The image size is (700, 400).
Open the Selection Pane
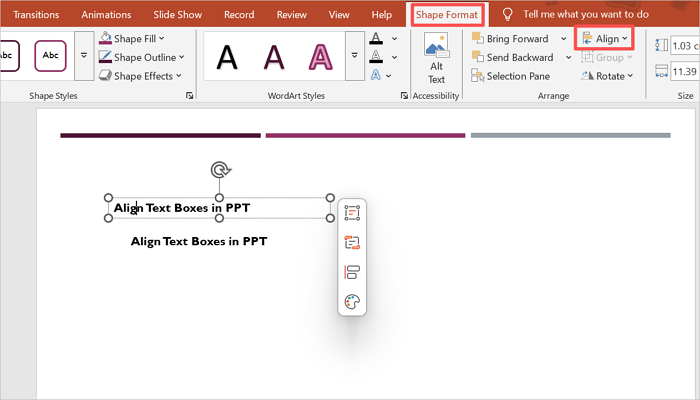[510, 76]
